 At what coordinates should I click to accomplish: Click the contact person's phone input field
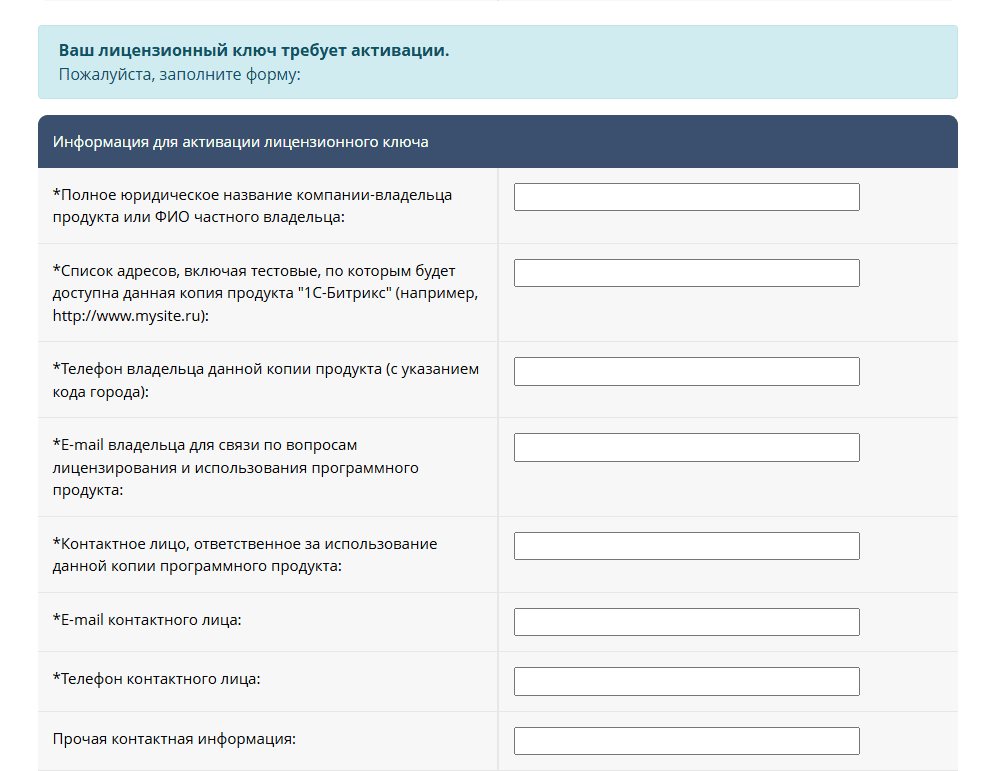point(686,681)
